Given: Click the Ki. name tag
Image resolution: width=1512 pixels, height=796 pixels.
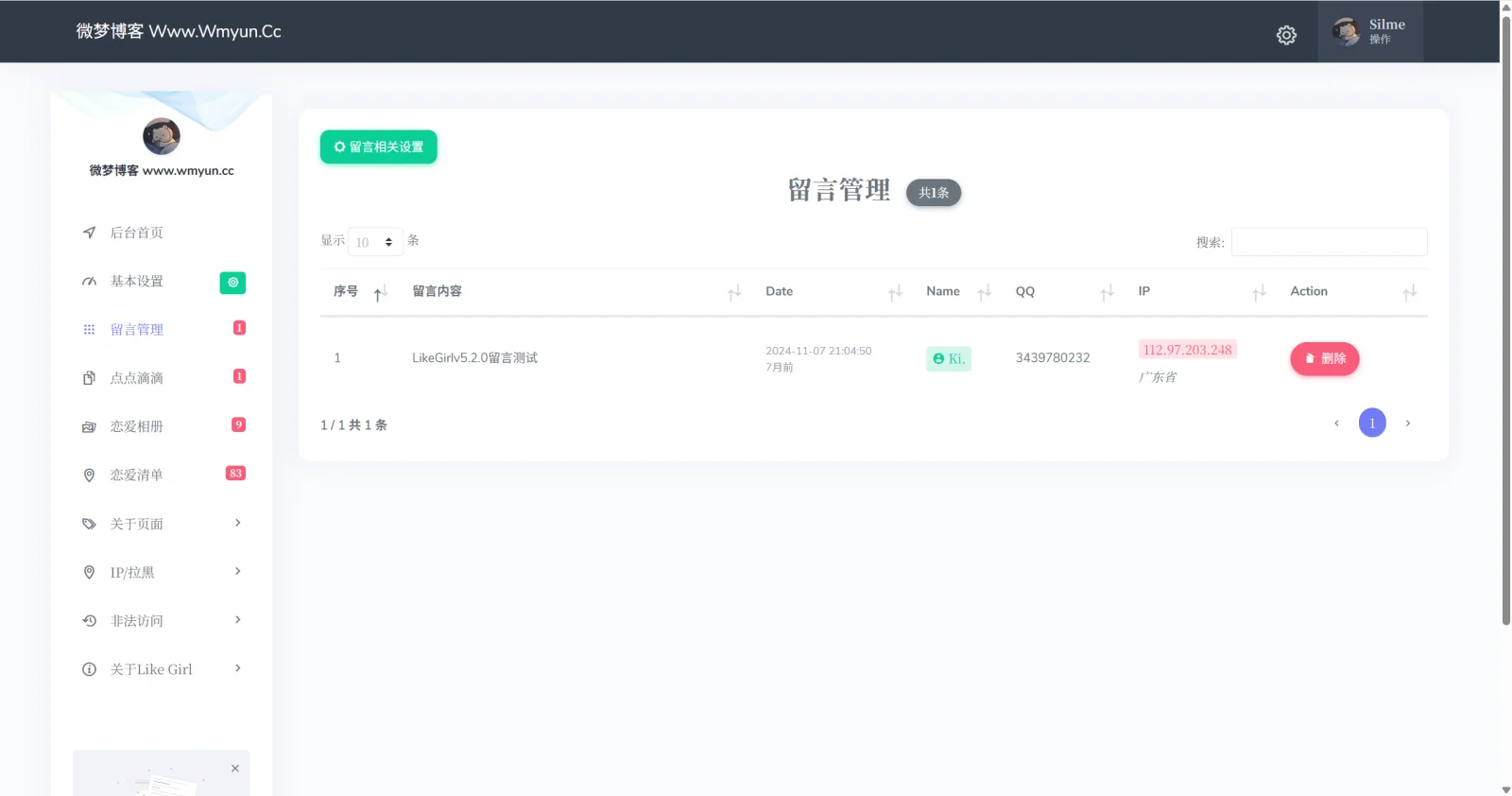Looking at the screenshot, I should pyautogui.click(x=949, y=359).
